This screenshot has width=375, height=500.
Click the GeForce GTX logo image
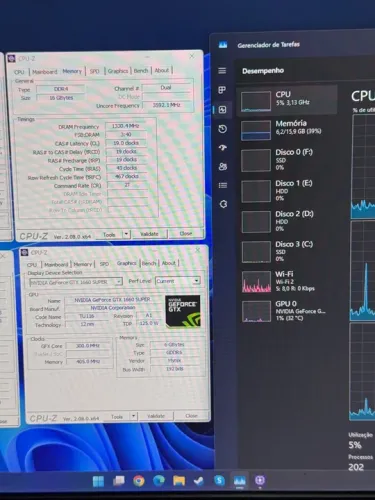[x=183, y=311]
